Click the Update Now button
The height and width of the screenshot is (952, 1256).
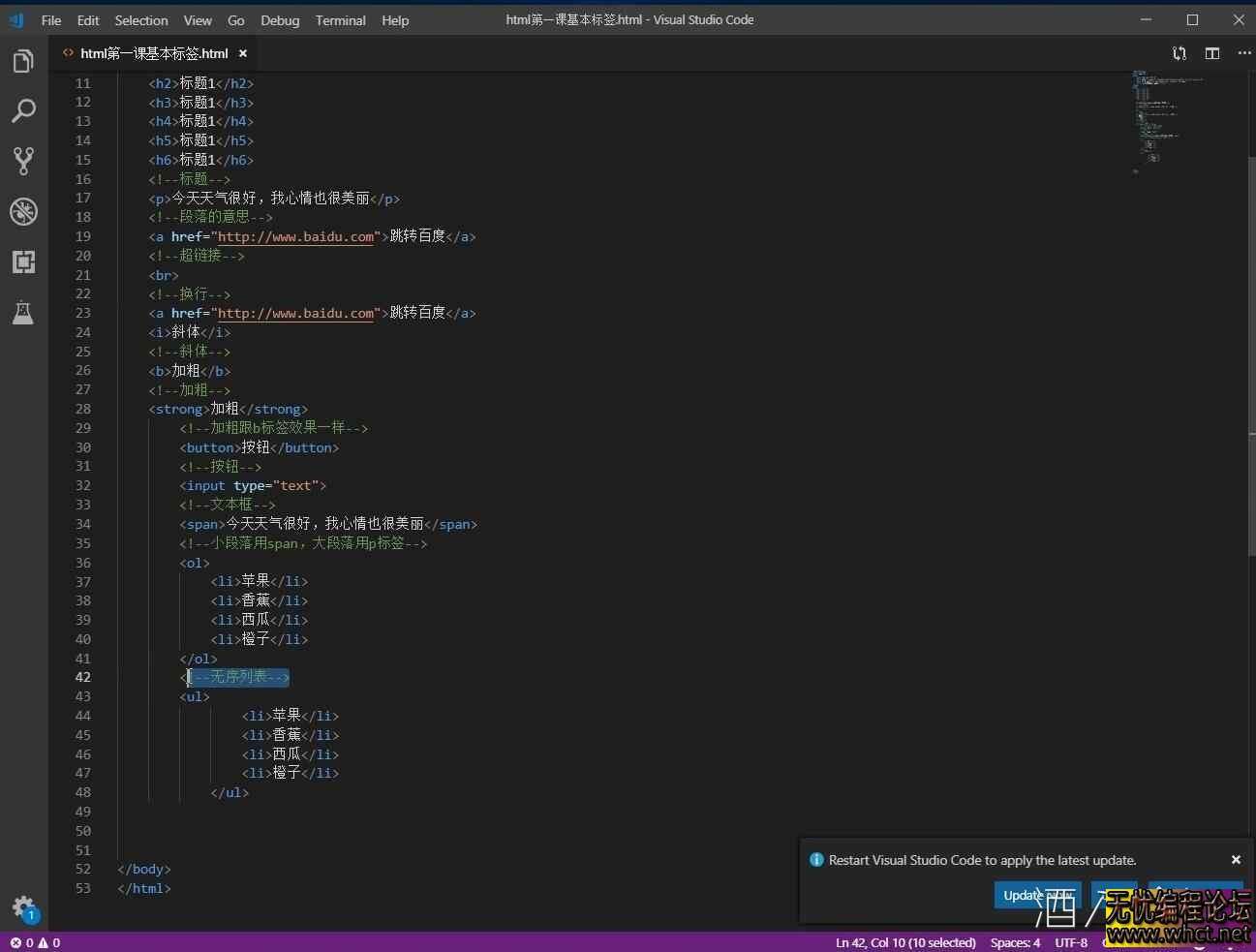coord(1025,895)
